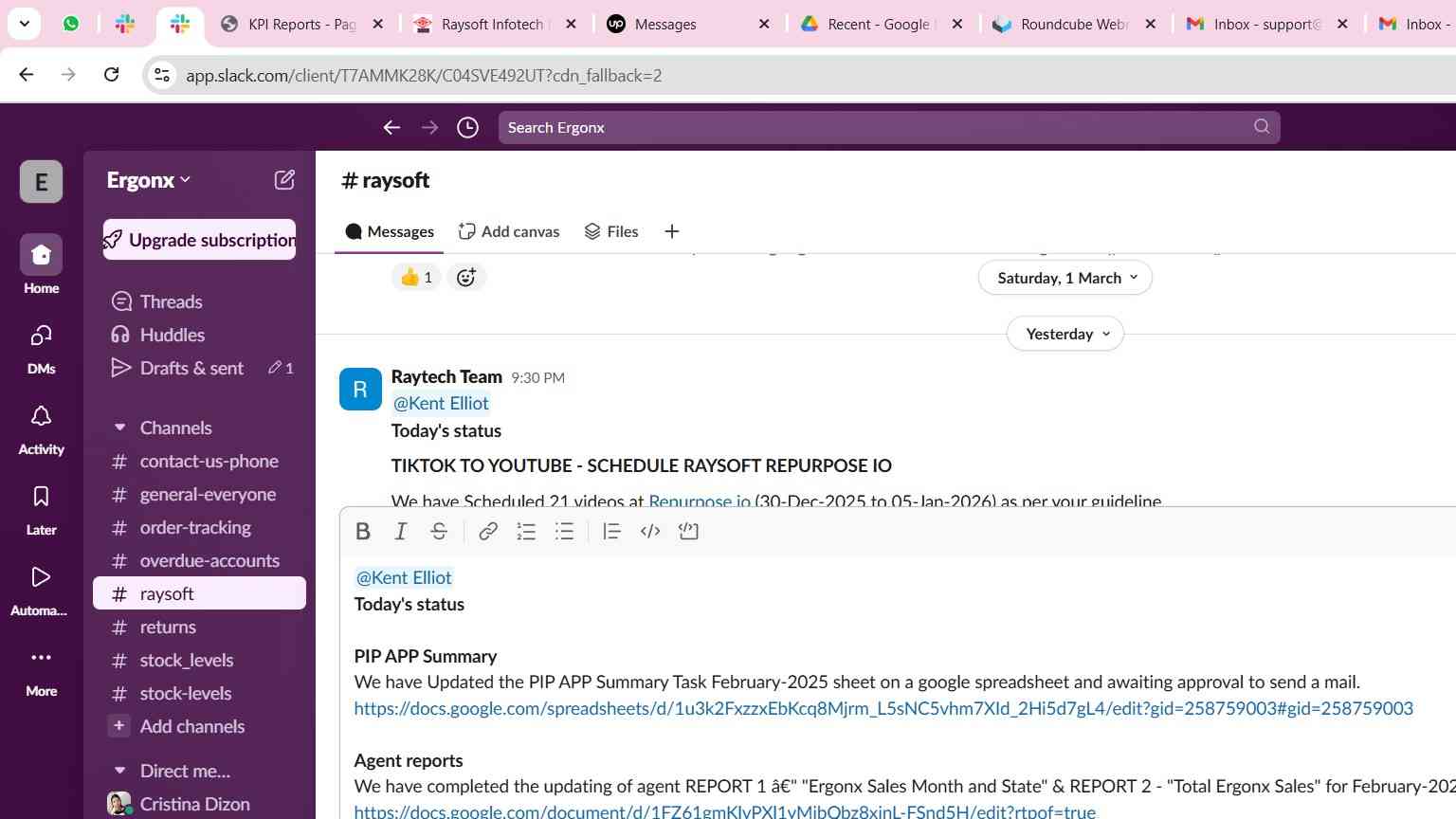Image resolution: width=1456 pixels, height=819 pixels.
Task: Select the Messages tab
Action: pyautogui.click(x=390, y=231)
